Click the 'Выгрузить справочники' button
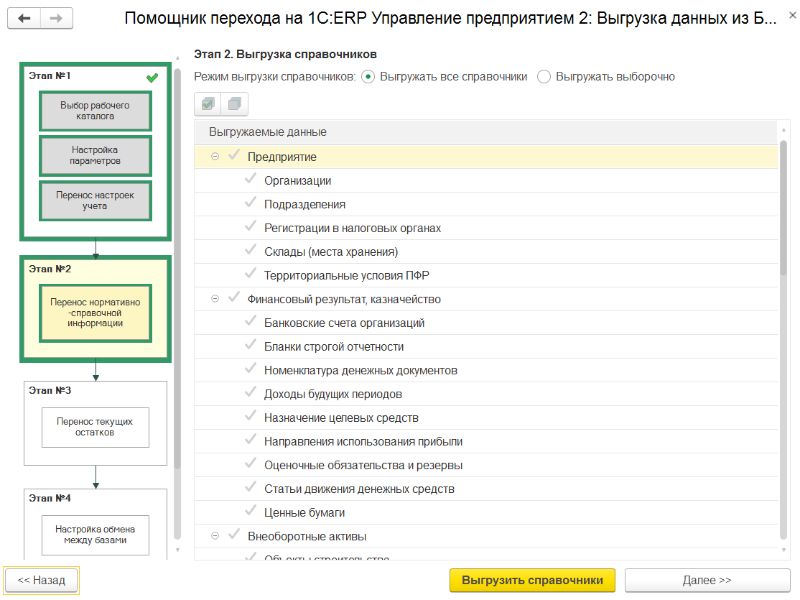This screenshot has width=800, height=600. coord(532,581)
